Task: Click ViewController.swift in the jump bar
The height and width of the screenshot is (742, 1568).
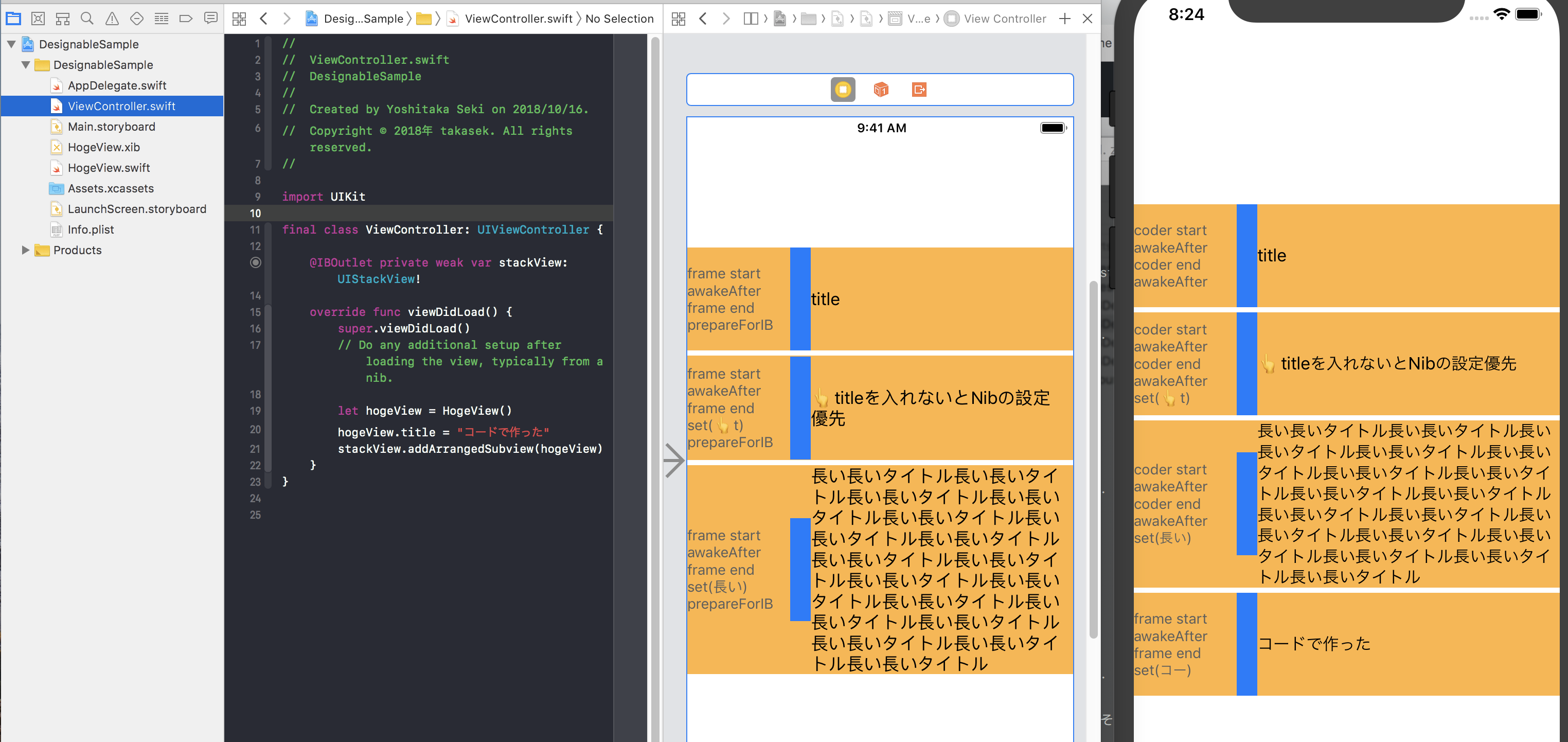Action: [518, 18]
